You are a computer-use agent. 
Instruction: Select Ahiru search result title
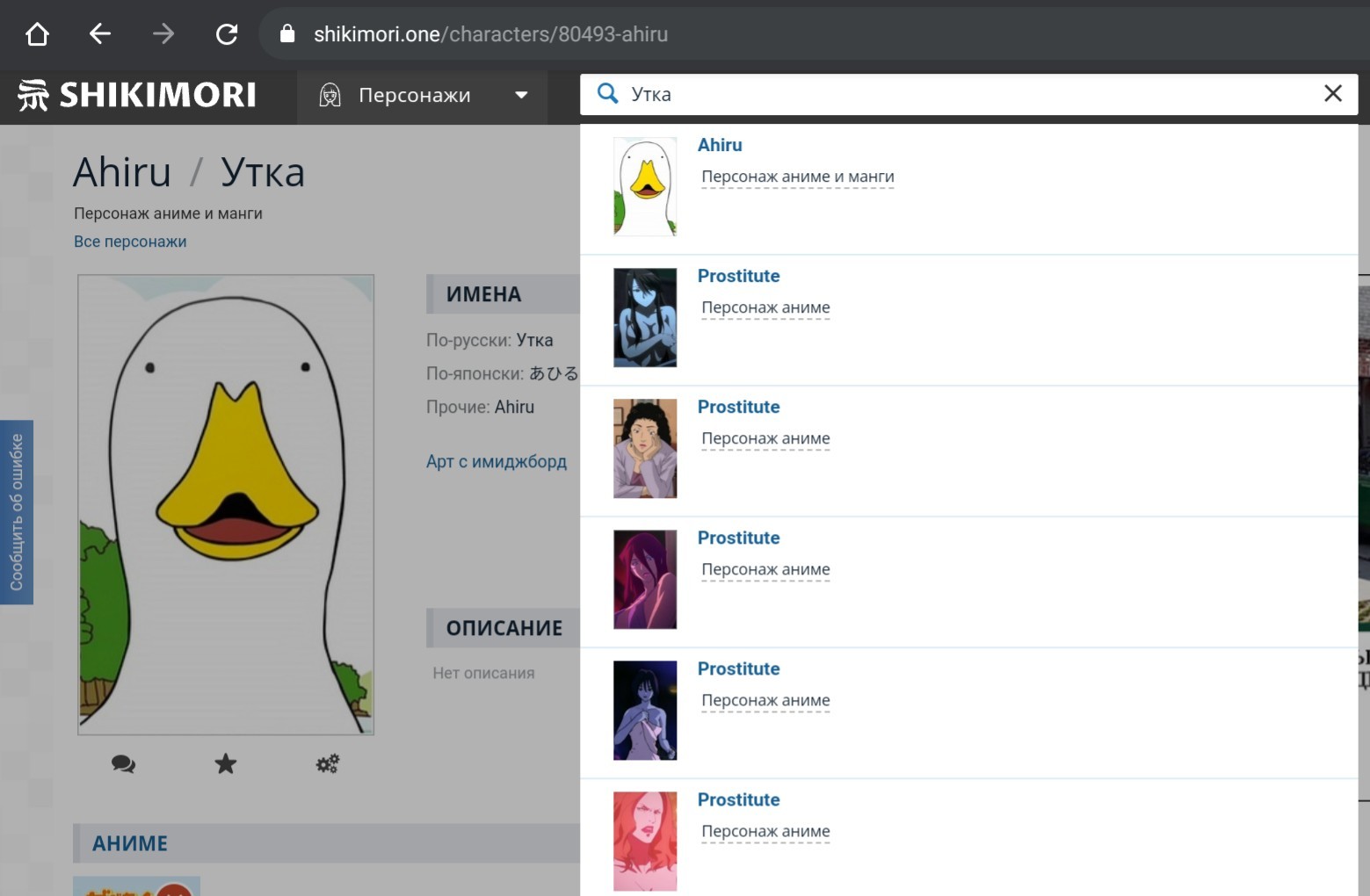coord(720,145)
